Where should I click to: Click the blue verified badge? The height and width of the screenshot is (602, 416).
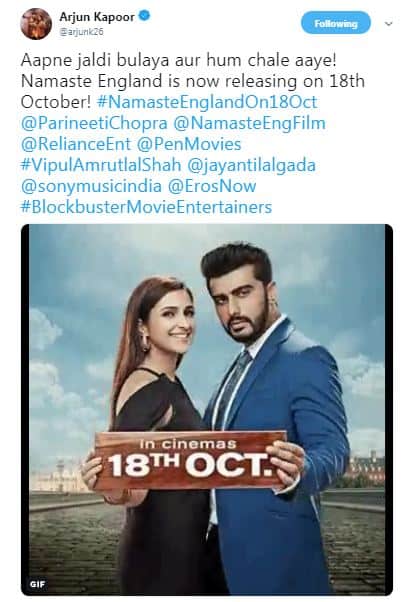pos(145,16)
